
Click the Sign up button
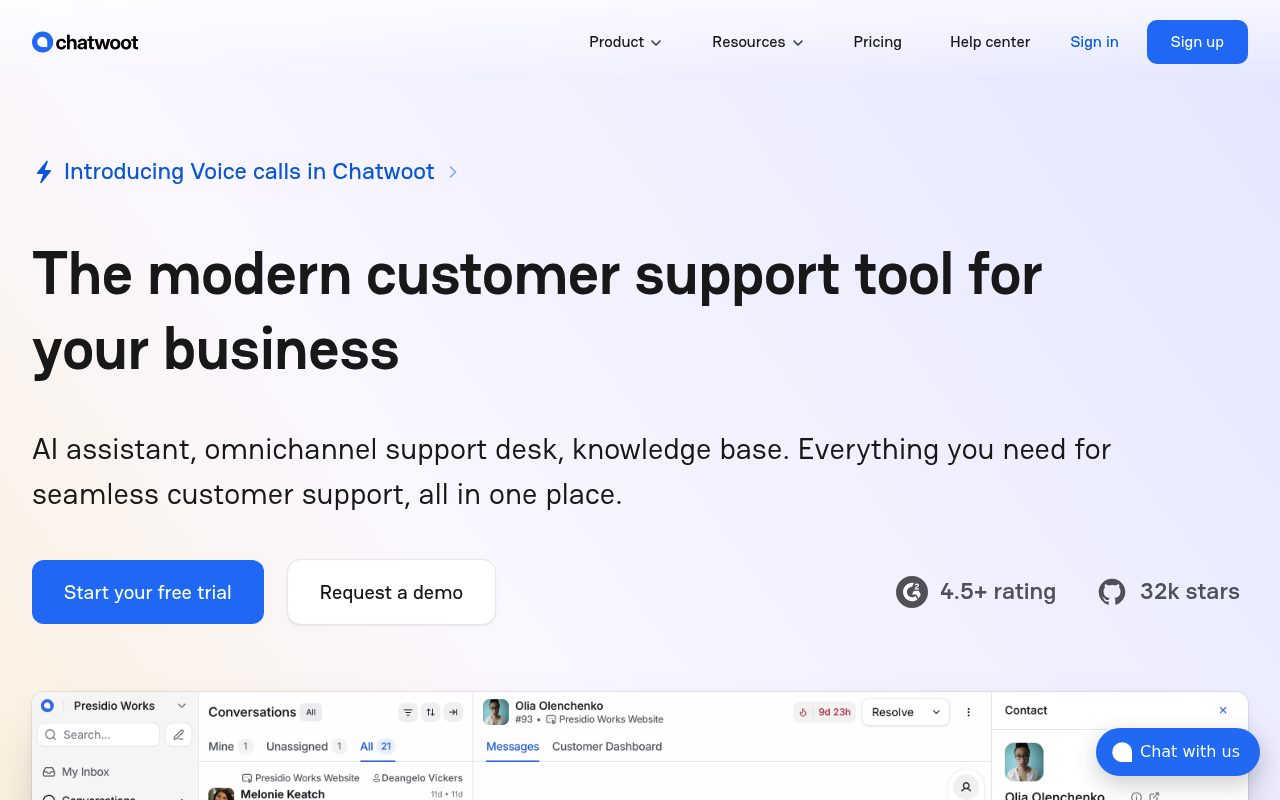(1197, 42)
